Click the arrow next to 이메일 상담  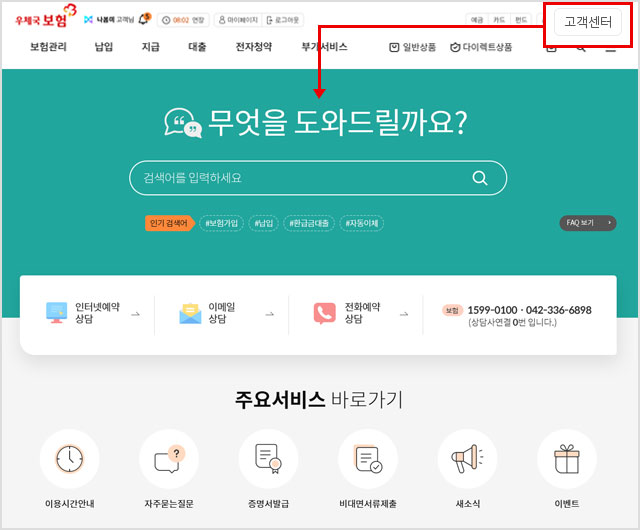click(270, 314)
